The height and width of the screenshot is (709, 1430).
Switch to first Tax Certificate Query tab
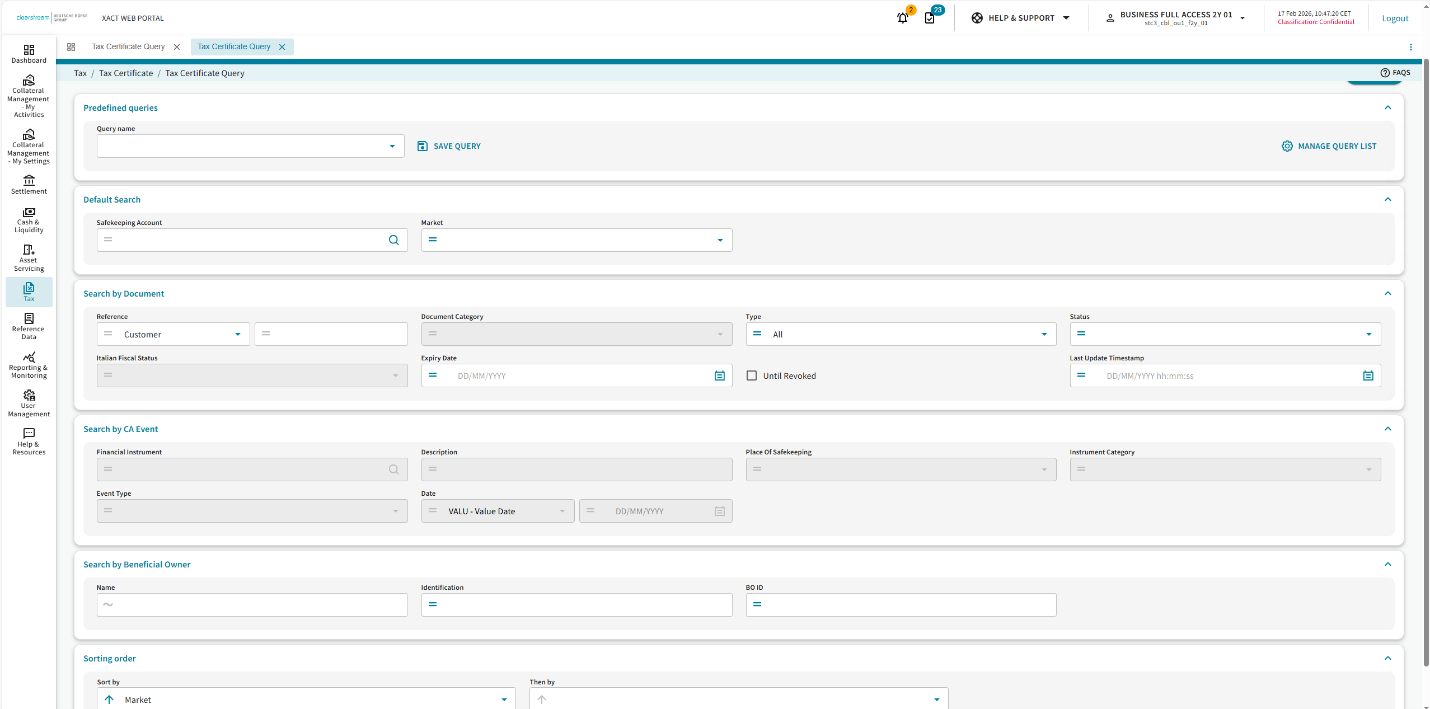[128, 47]
